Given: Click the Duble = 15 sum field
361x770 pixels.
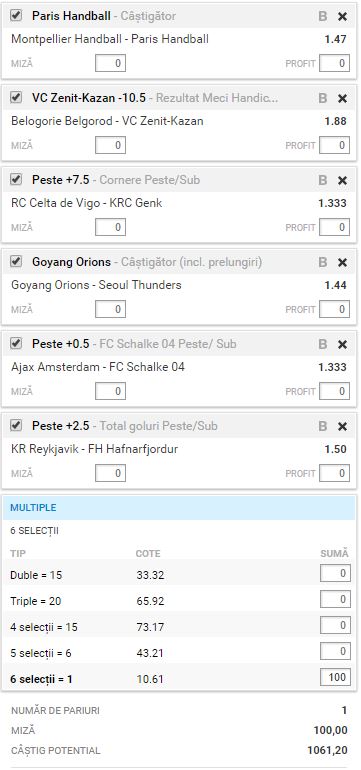Looking at the screenshot, I should tap(335, 574).
